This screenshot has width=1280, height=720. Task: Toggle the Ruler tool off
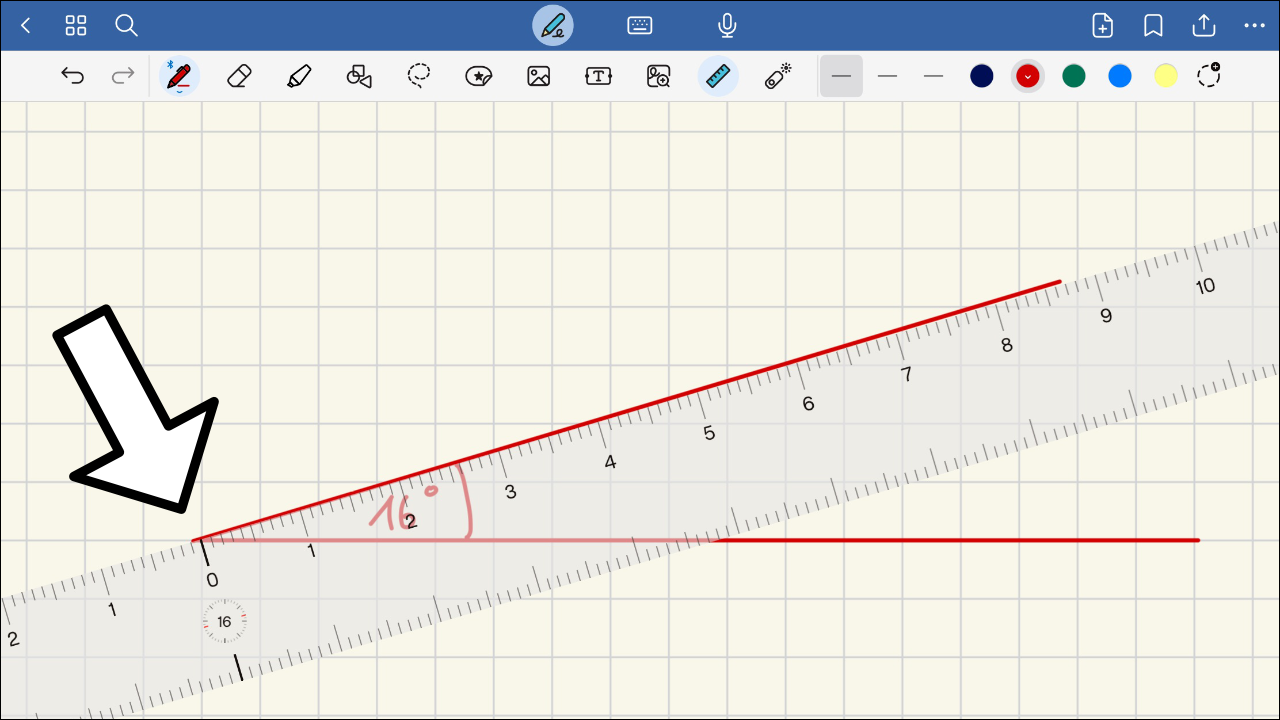click(718, 76)
